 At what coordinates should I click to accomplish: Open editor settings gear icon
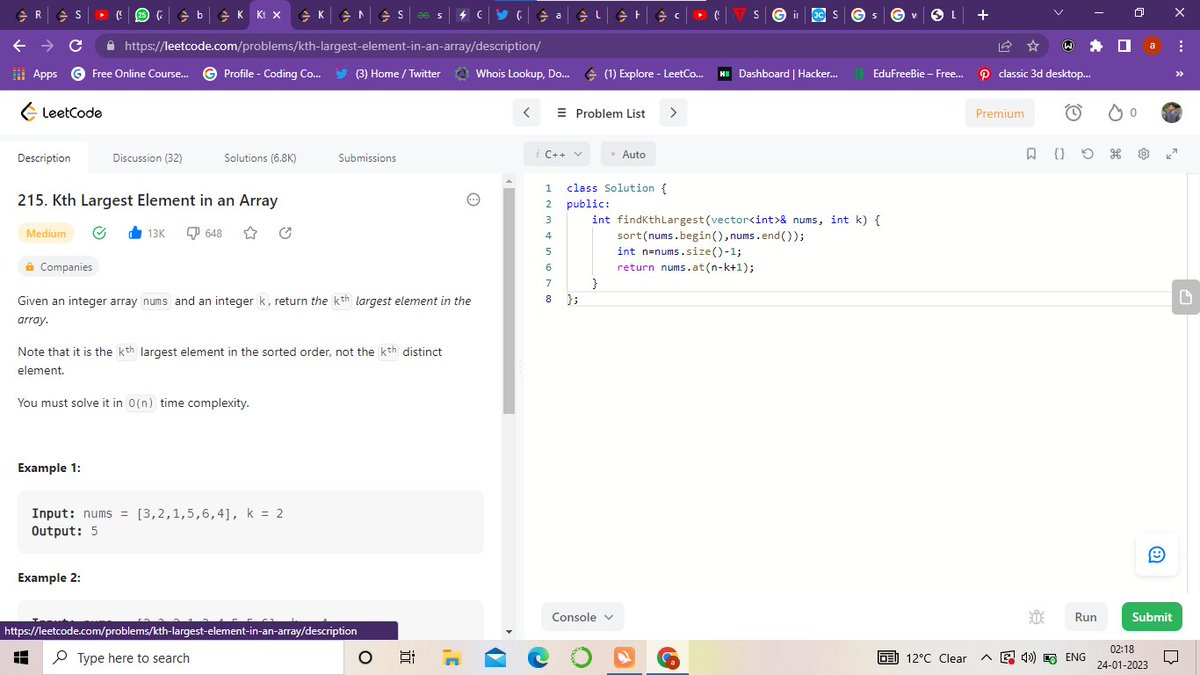(1143, 155)
